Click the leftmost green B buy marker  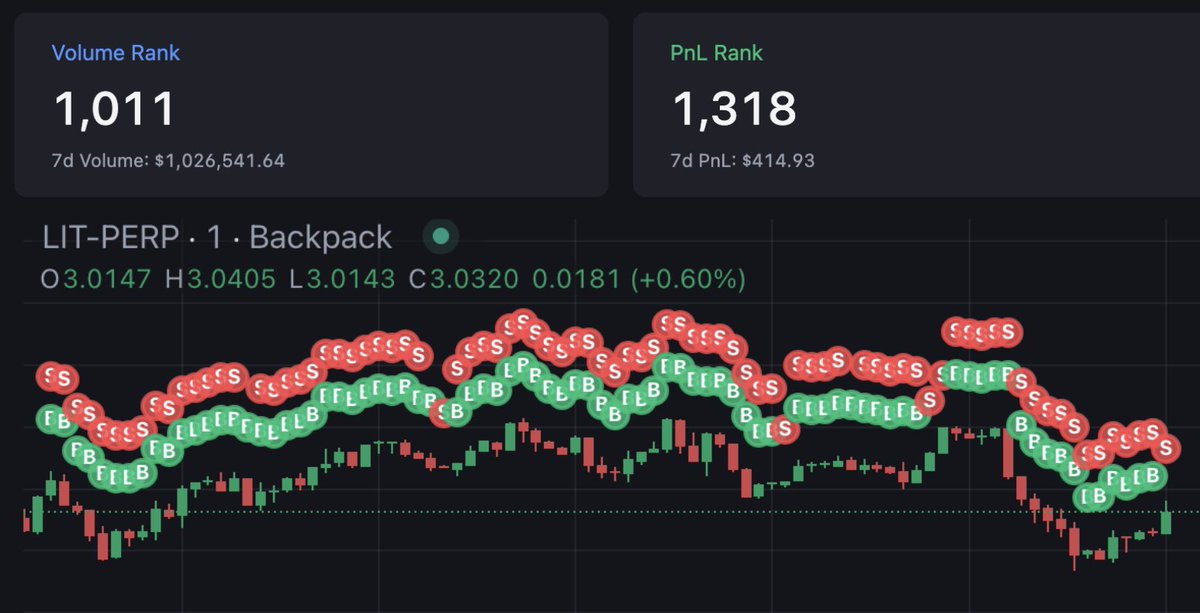coord(50,419)
